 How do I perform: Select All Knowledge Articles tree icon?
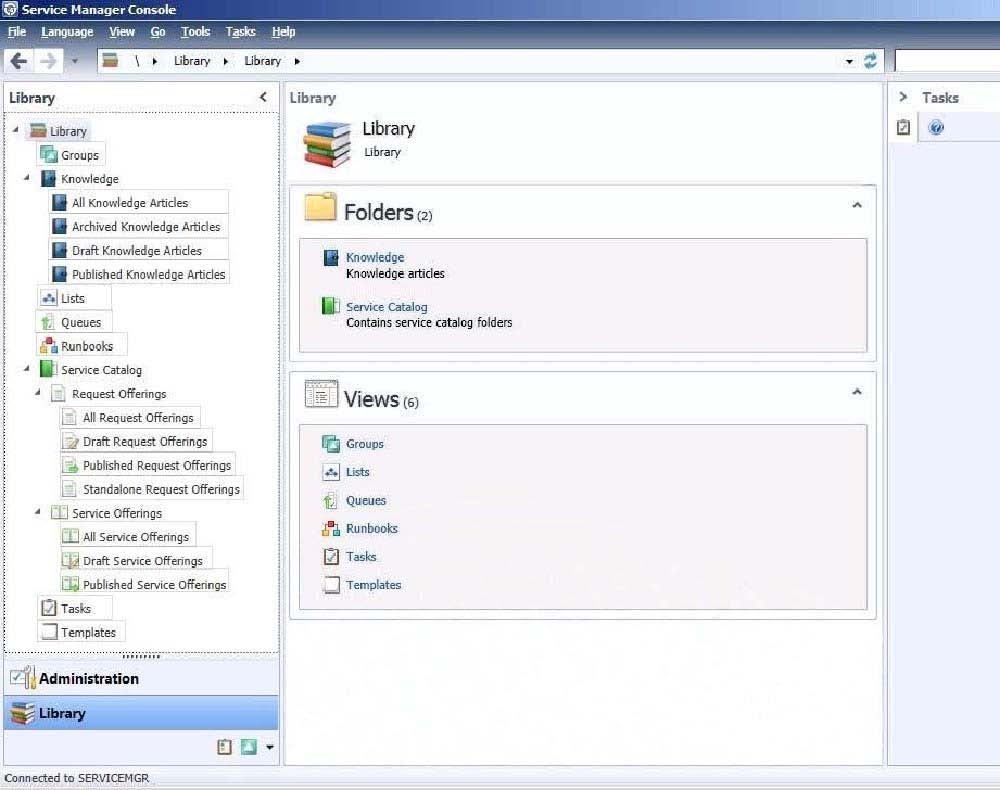(59, 202)
